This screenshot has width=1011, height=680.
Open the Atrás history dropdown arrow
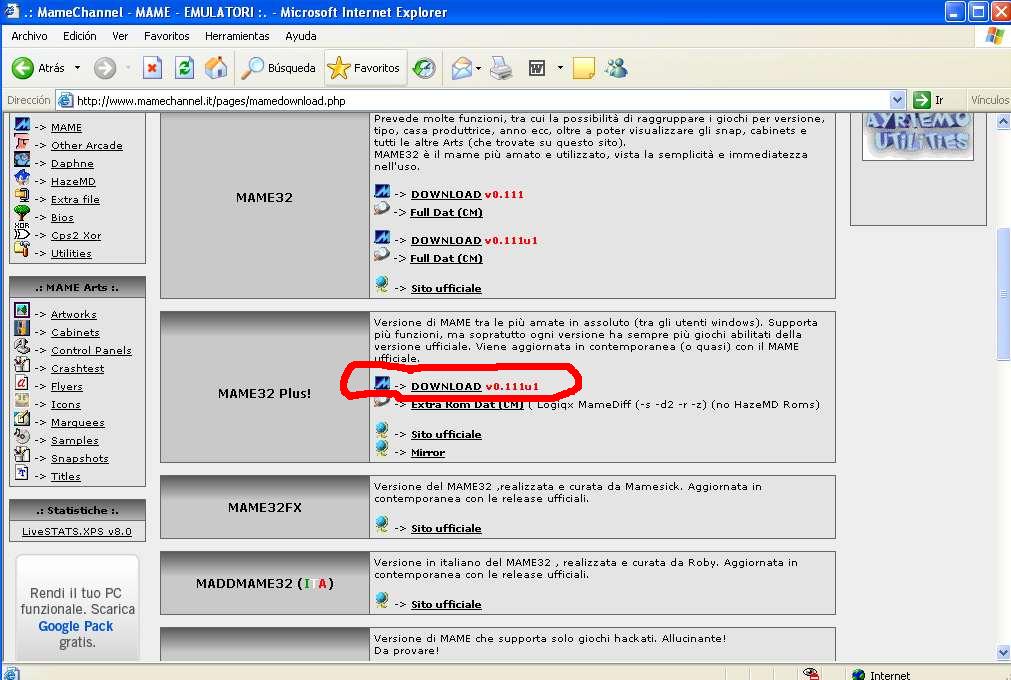[x=77, y=68]
